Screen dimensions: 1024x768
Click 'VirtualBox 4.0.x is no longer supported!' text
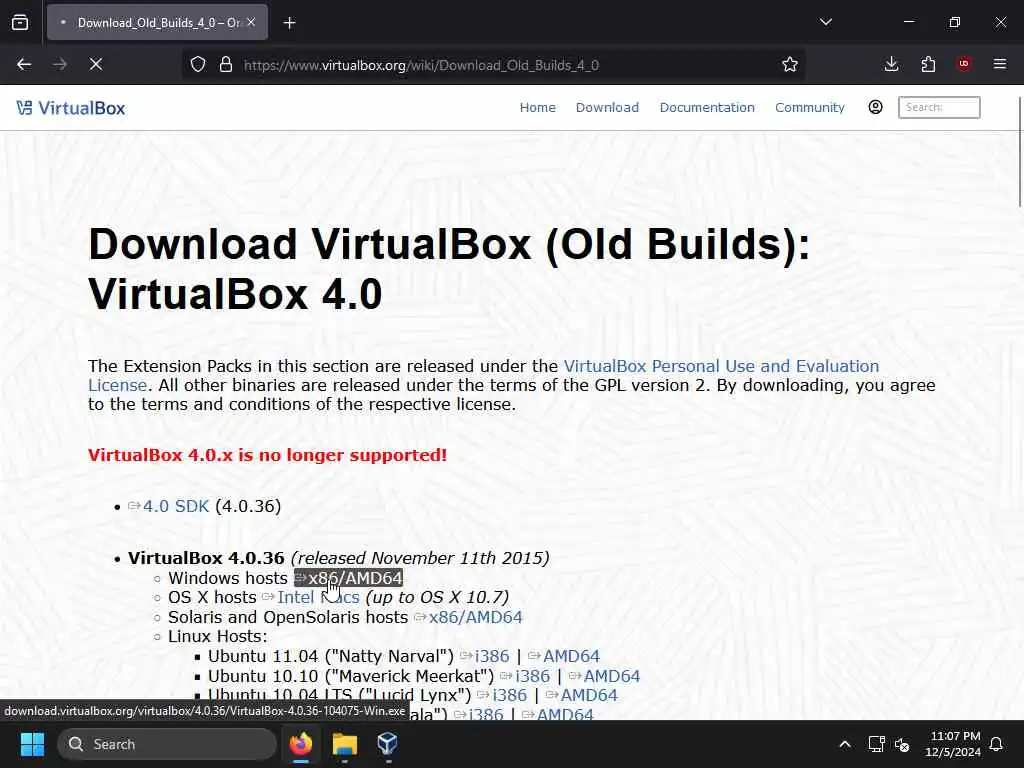(268, 455)
